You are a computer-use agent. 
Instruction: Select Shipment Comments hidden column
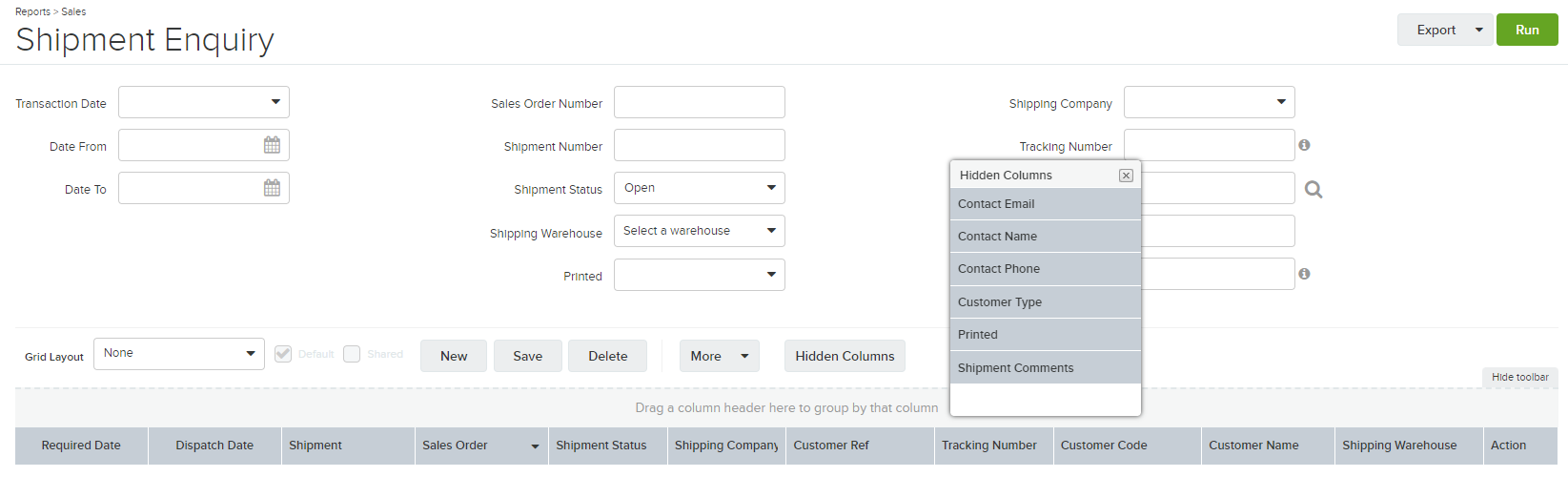pos(1046,368)
